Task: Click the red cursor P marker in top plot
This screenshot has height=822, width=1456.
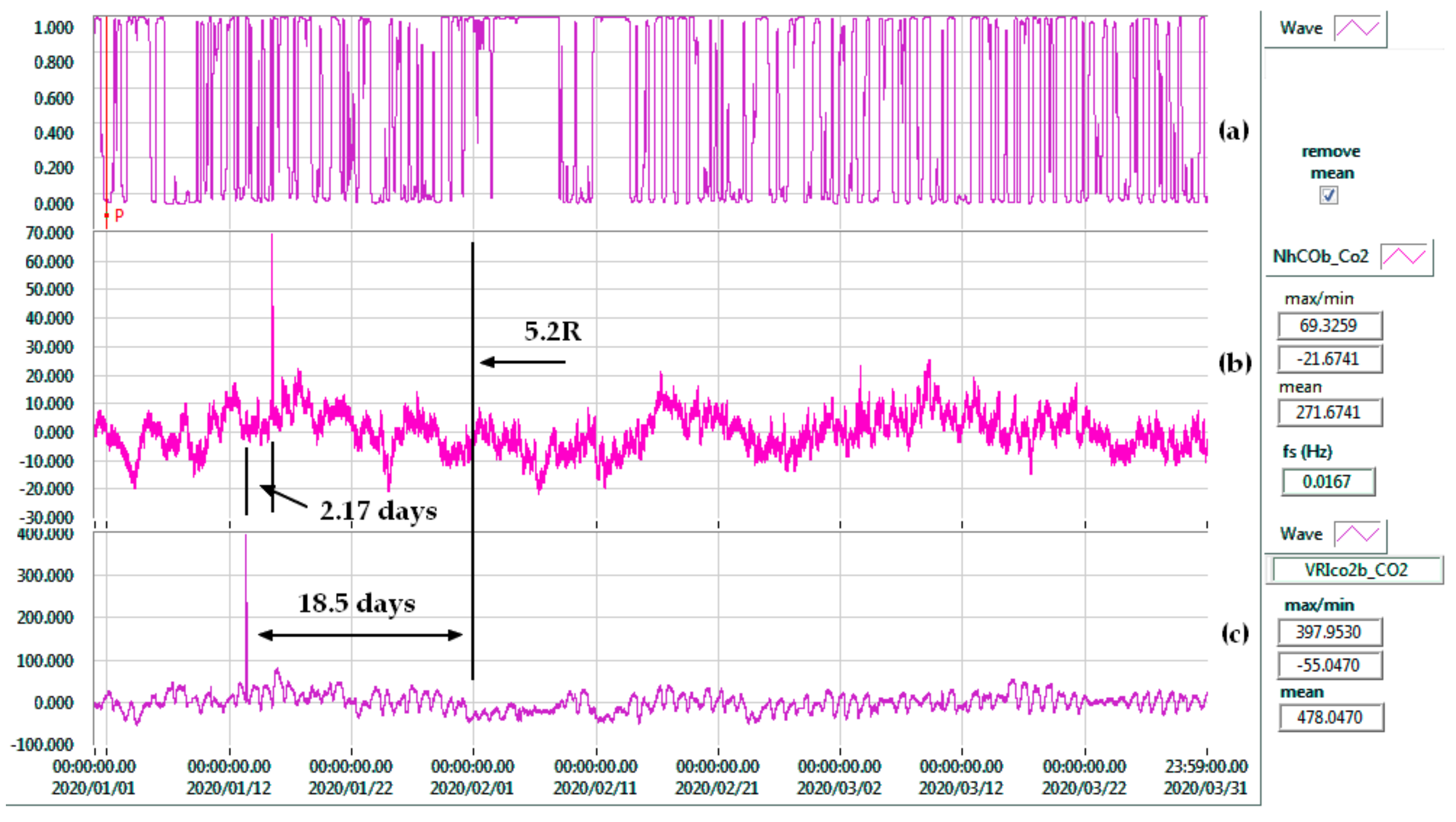Action: (107, 215)
